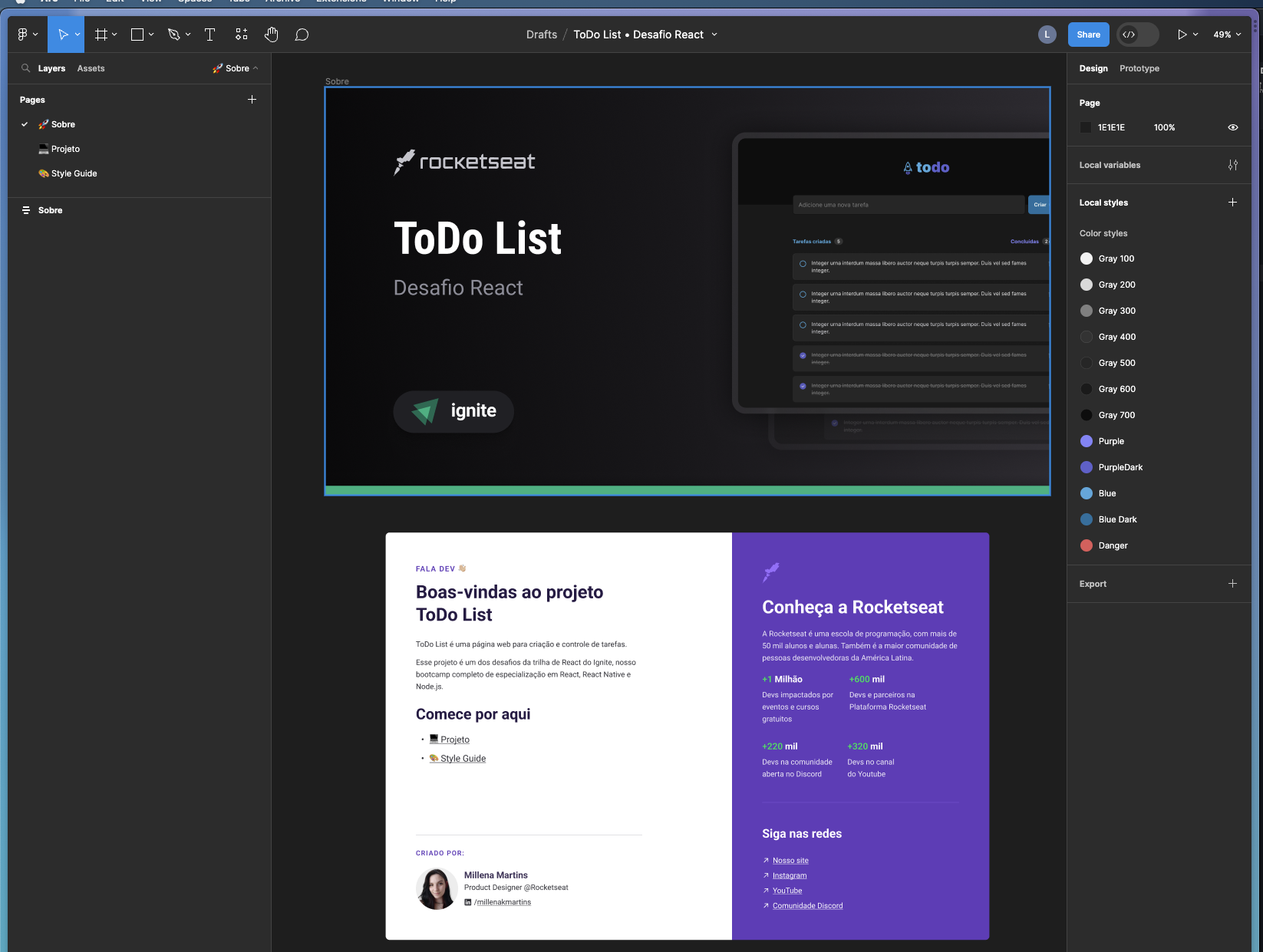Image resolution: width=1263 pixels, height=952 pixels.
Task: Select the Text tool
Action: point(209,35)
